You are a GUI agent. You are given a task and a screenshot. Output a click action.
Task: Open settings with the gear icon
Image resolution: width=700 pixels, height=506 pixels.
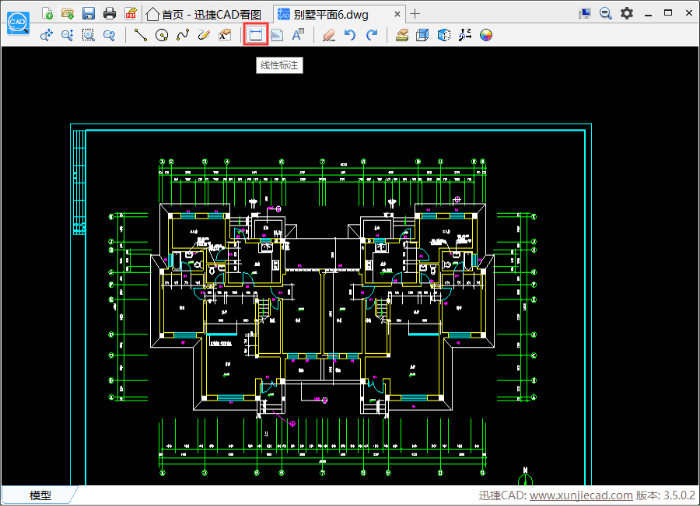(x=627, y=13)
